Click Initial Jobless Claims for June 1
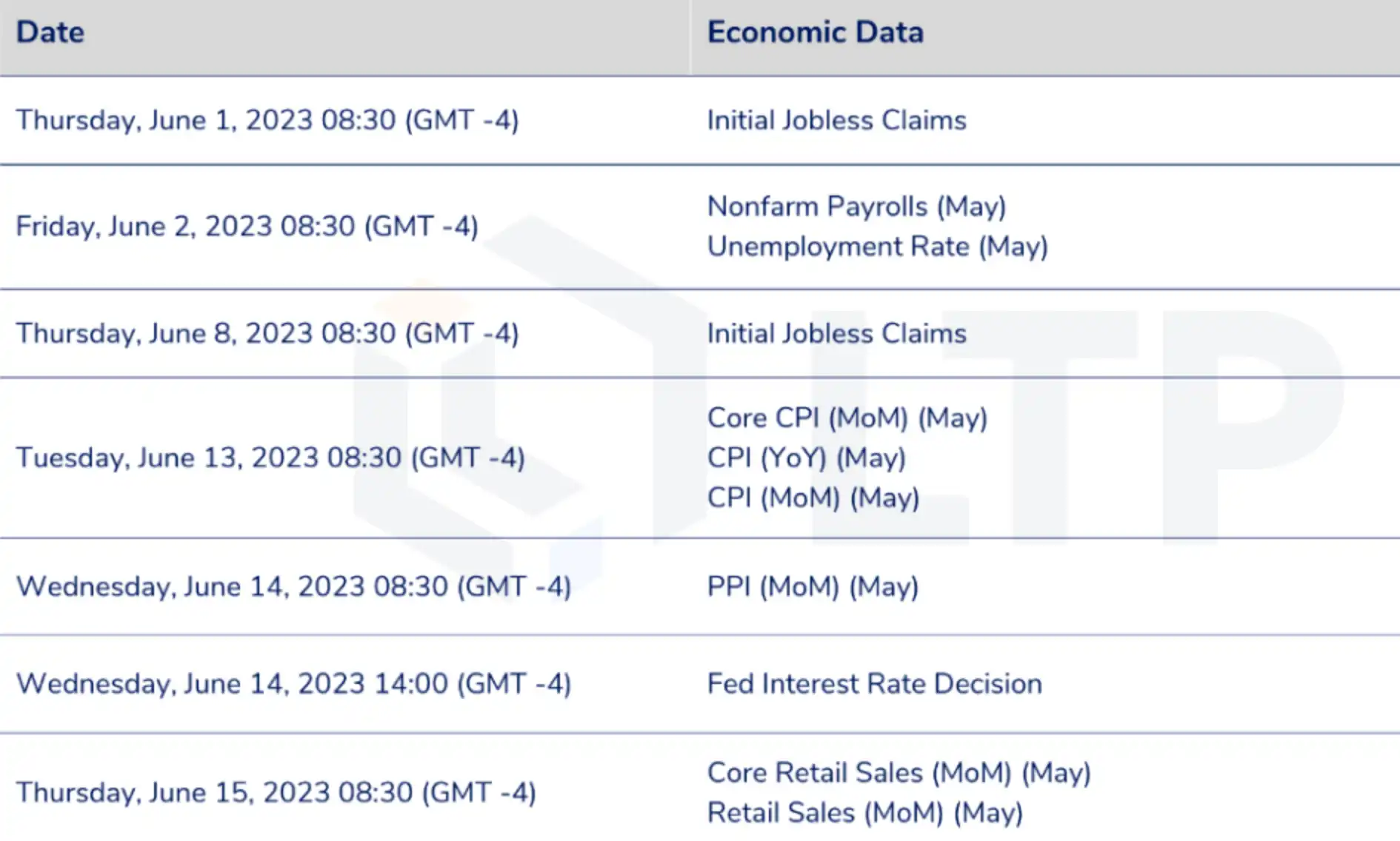 pyautogui.click(x=837, y=120)
